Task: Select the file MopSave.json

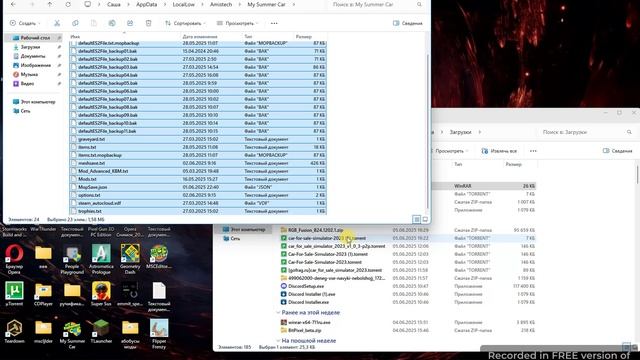Action: click(198, 187)
